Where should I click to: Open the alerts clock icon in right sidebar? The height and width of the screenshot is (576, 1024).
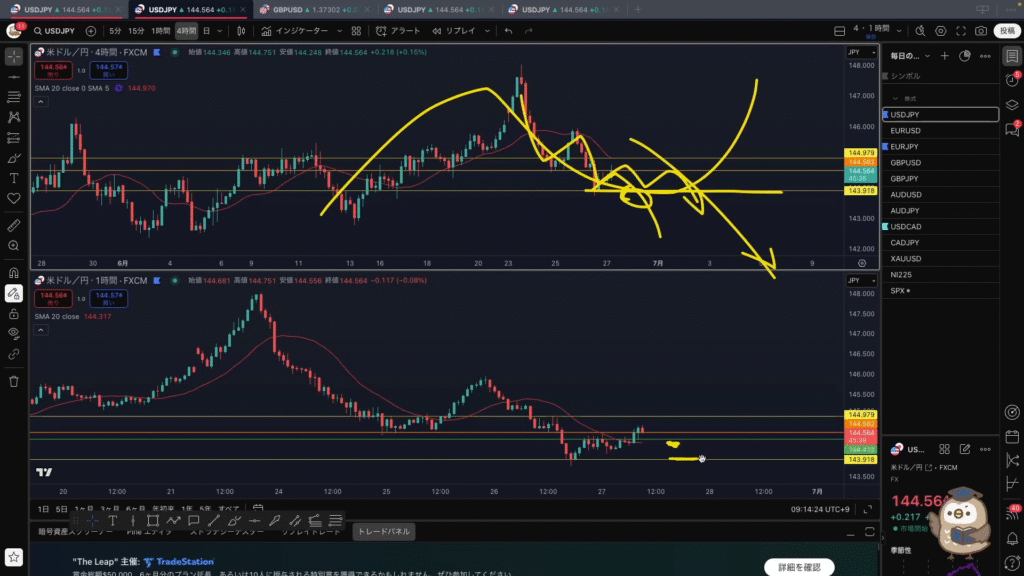coord(1012,80)
